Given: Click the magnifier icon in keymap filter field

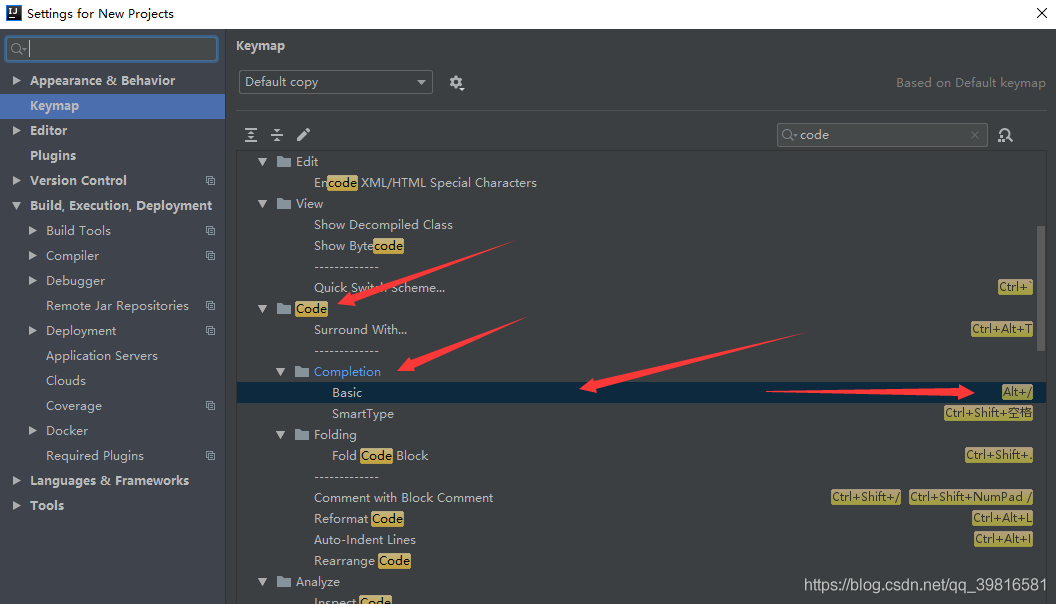Looking at the screenshot, I should coord(789,135).
